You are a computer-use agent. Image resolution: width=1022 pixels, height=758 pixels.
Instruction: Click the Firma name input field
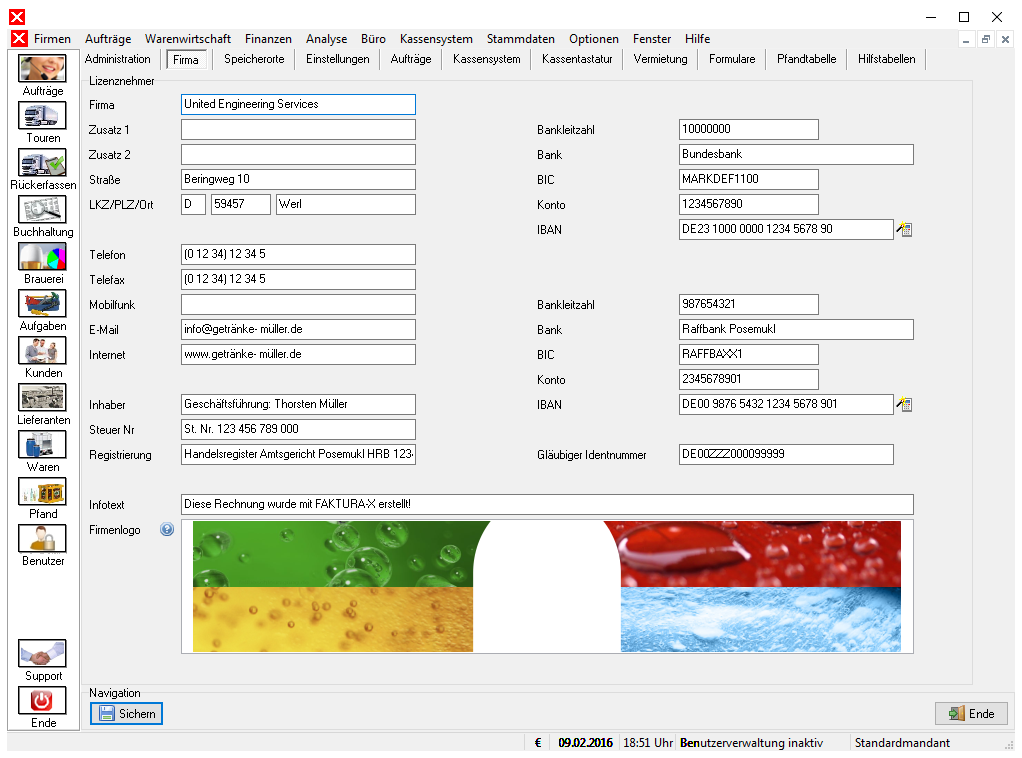coord(299,104)
